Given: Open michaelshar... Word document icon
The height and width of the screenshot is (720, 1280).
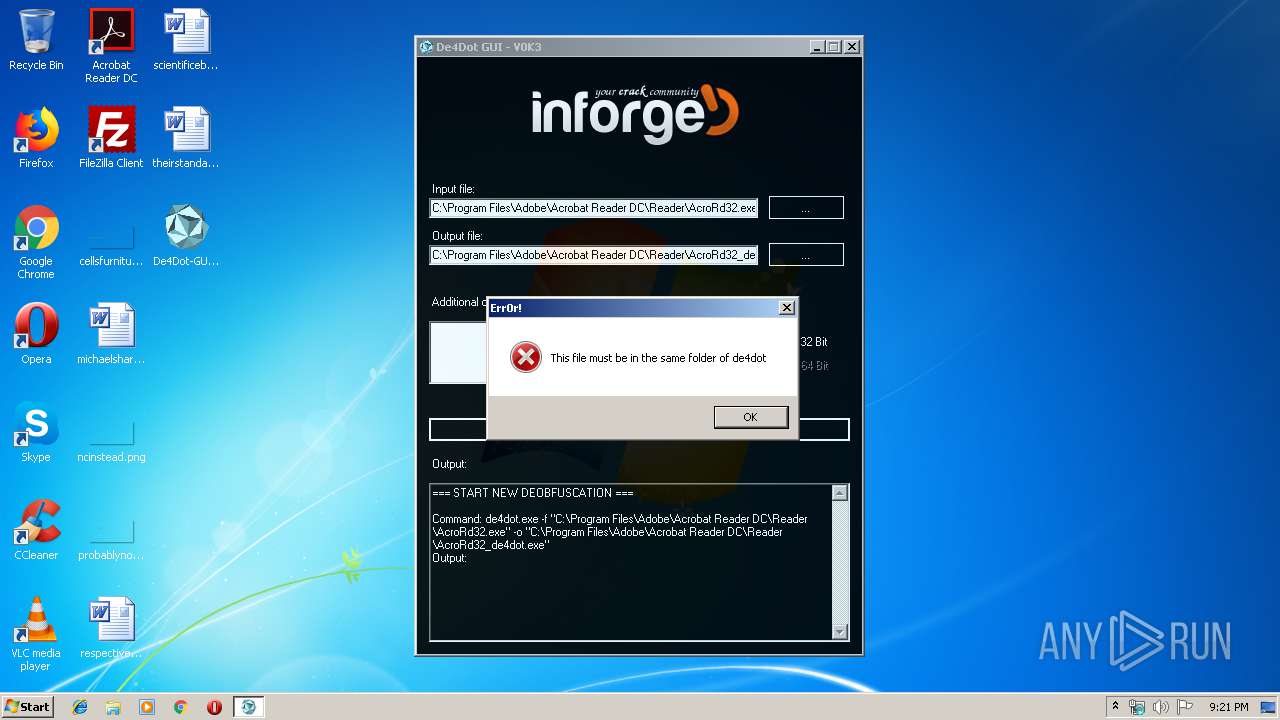Looking at the screenshot, I should 111,334.
